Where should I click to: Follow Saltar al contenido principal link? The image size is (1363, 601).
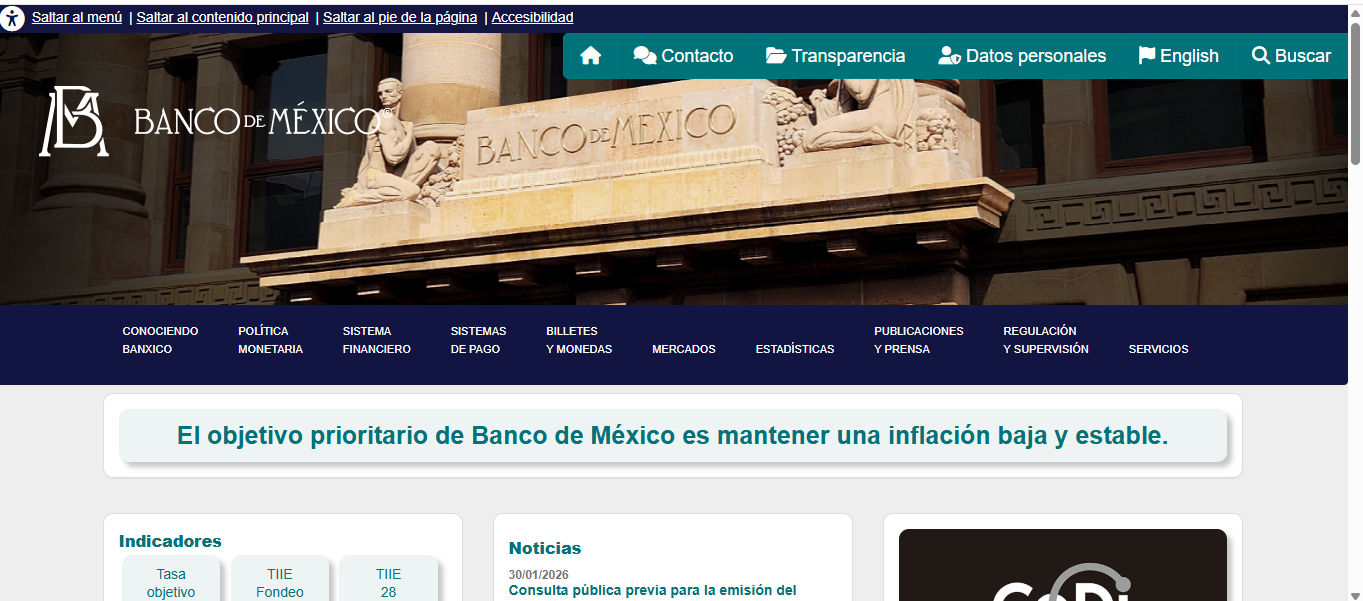point(223,18)
